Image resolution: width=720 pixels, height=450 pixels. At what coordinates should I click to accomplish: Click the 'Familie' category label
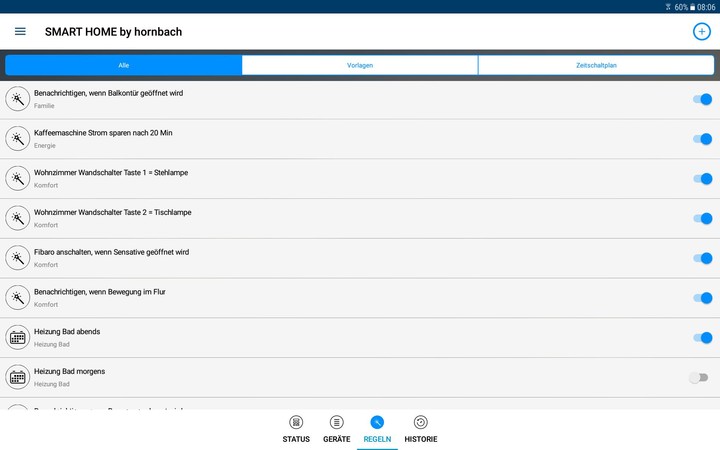point(44,106)
